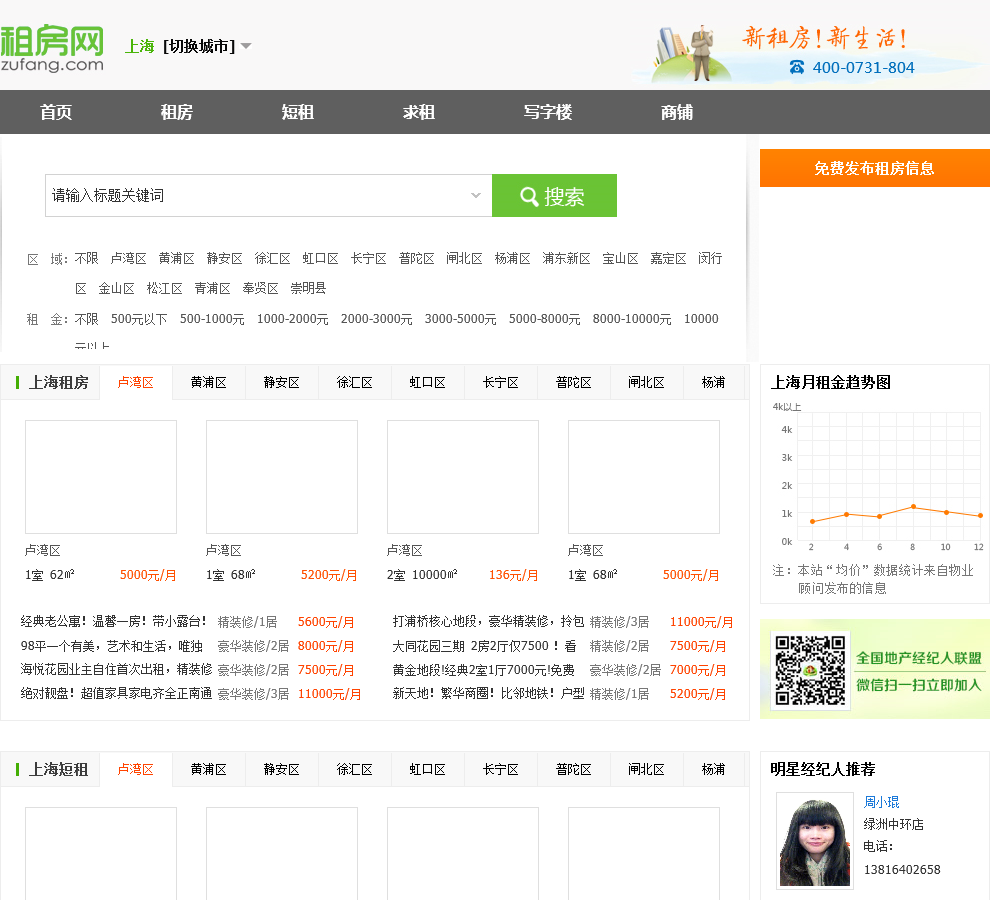990x900 pixels.
Task: Click 全国地产经纪人联盟 banner text
Action: tap(919, 658)
